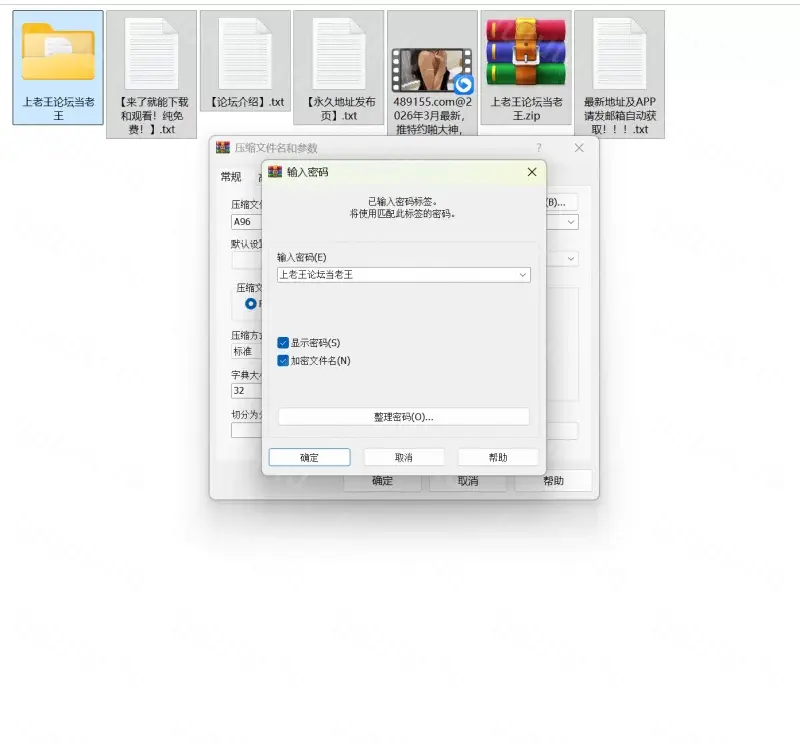Viewport: 800px width, 744px height.
Task: Open the archive name dropdown behind dialog
Action: pyautogui.click(x=571, y=222)
